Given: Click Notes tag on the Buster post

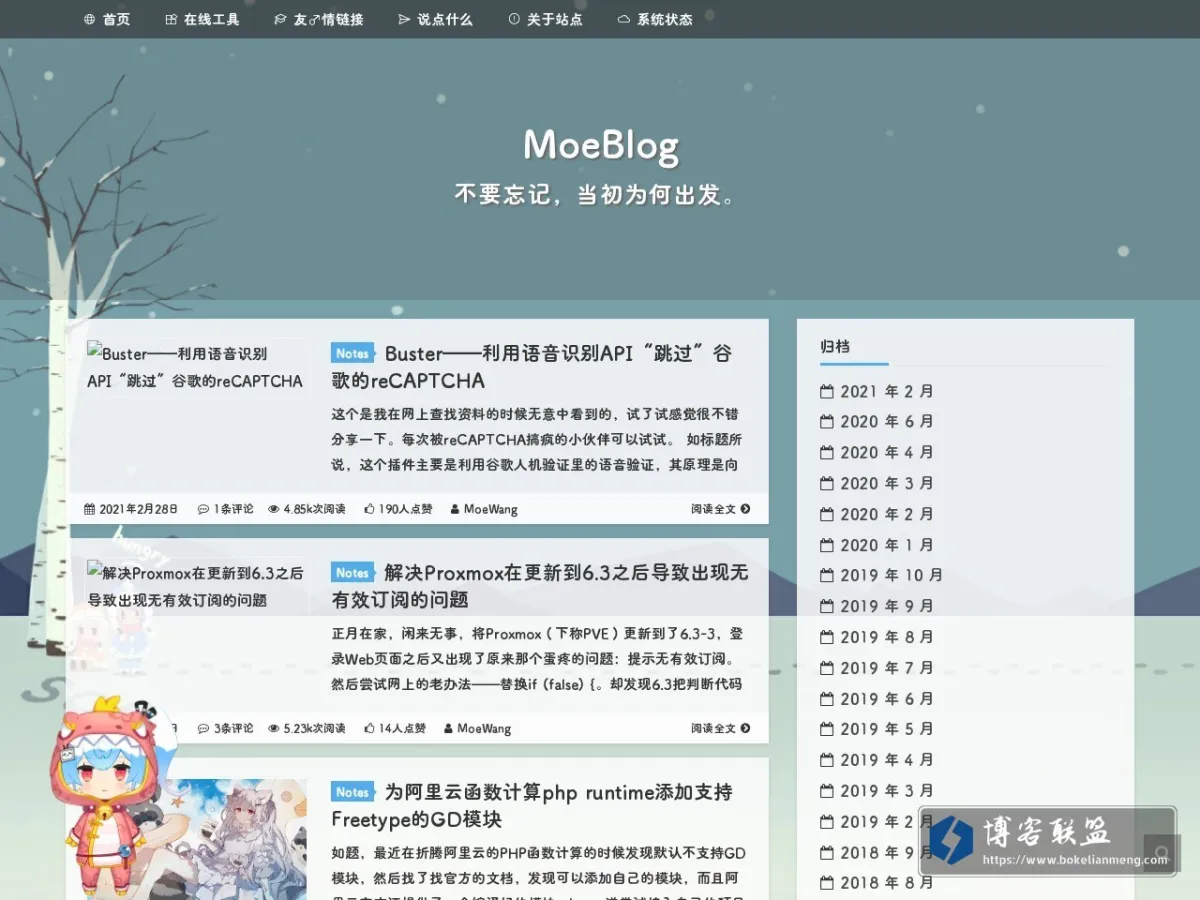Looking at the screenshot, I should 352,353.
